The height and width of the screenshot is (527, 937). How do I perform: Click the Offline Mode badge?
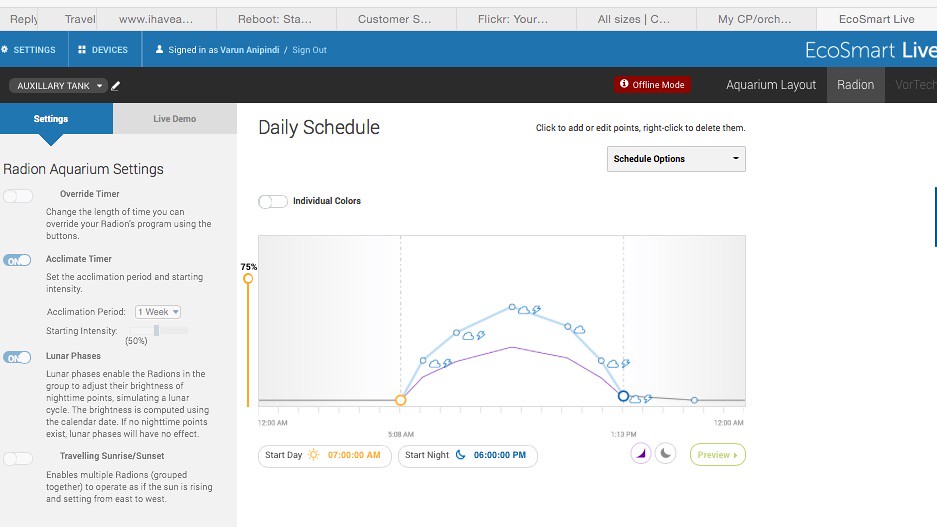(652, 84)
